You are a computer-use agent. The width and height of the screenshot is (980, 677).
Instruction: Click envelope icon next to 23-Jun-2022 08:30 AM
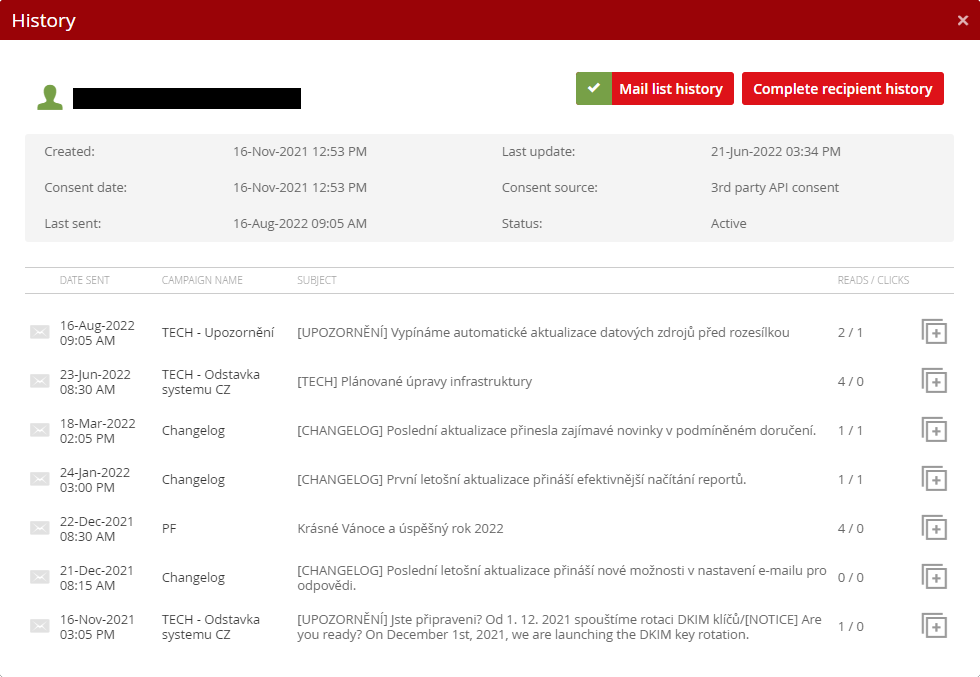coord(40,381)
